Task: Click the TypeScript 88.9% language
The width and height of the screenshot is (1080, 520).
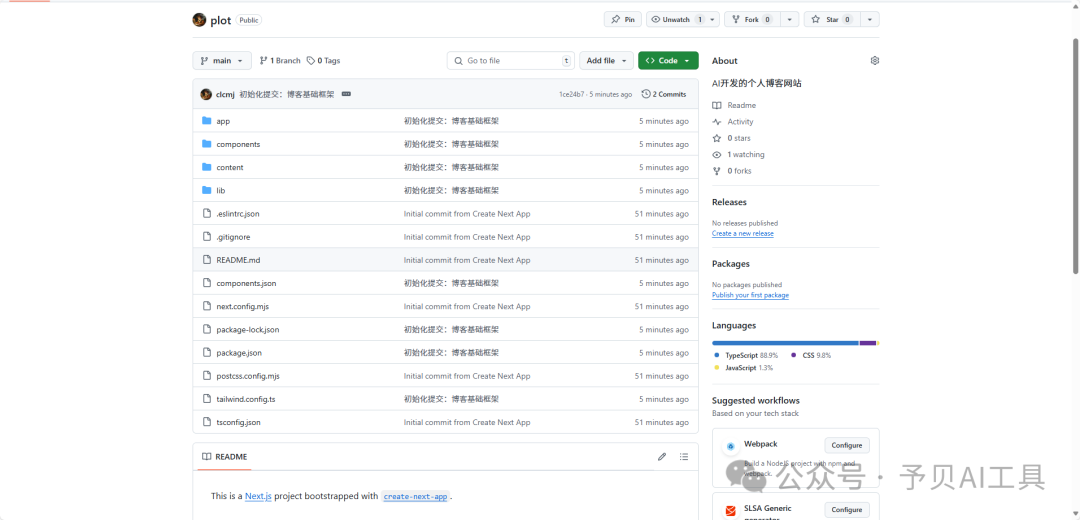Action: point(746,355)
